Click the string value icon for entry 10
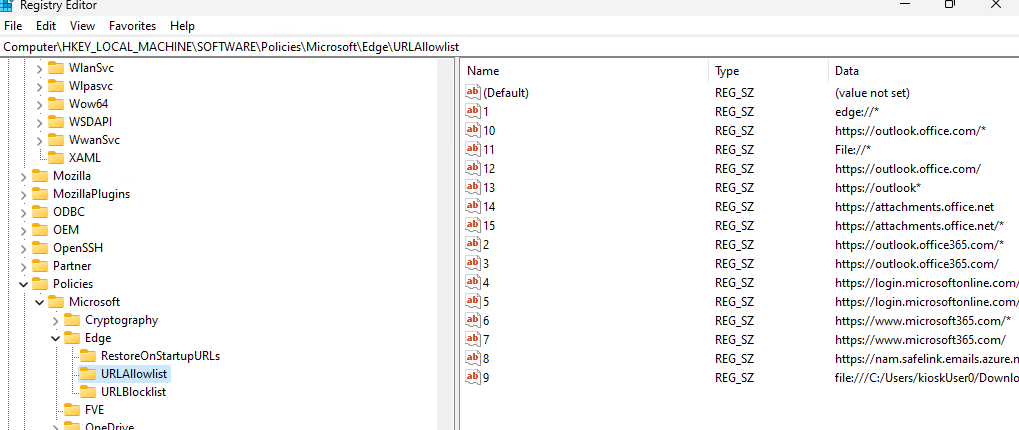This screenshot has height=430, width=1019. click(x=474, y=130)
